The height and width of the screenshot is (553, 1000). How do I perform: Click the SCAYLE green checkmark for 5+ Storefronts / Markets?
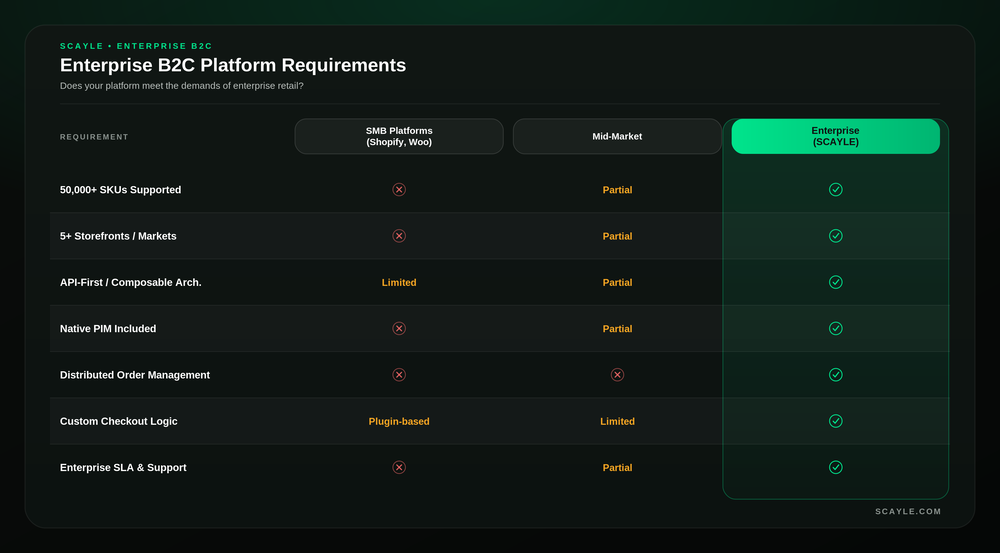click(835, 236)
